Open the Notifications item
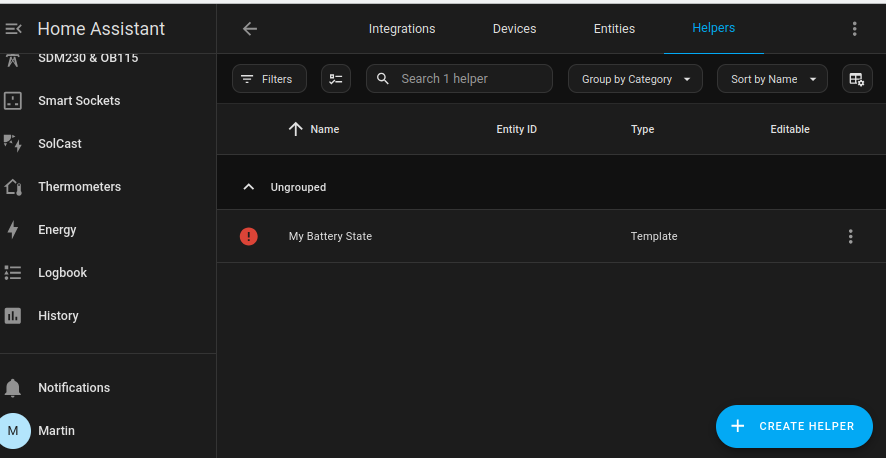886x458 pixels. click(108, 388)
